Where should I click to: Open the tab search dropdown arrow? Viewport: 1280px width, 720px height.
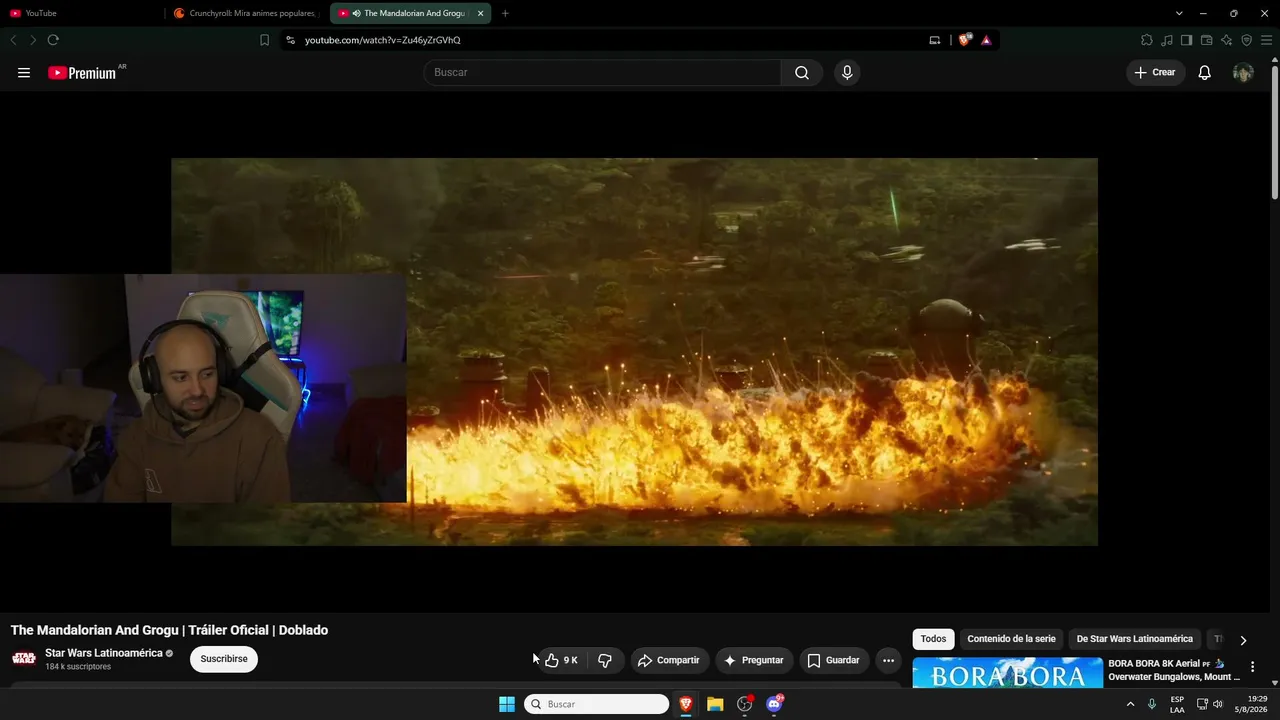pos(1179,13)
